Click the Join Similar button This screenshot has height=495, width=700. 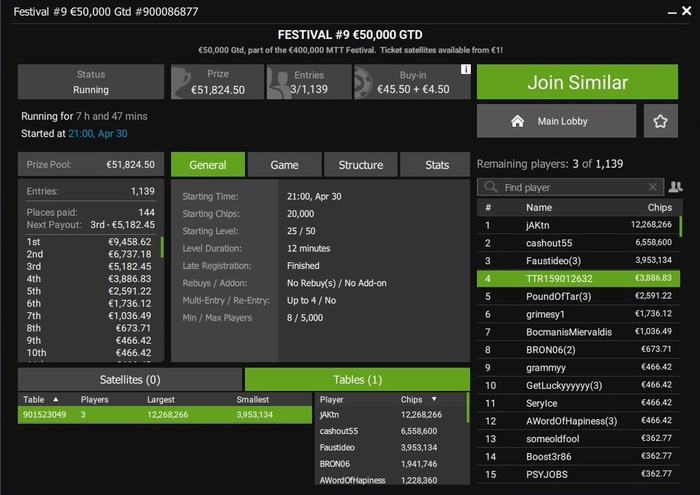point(577,82)
